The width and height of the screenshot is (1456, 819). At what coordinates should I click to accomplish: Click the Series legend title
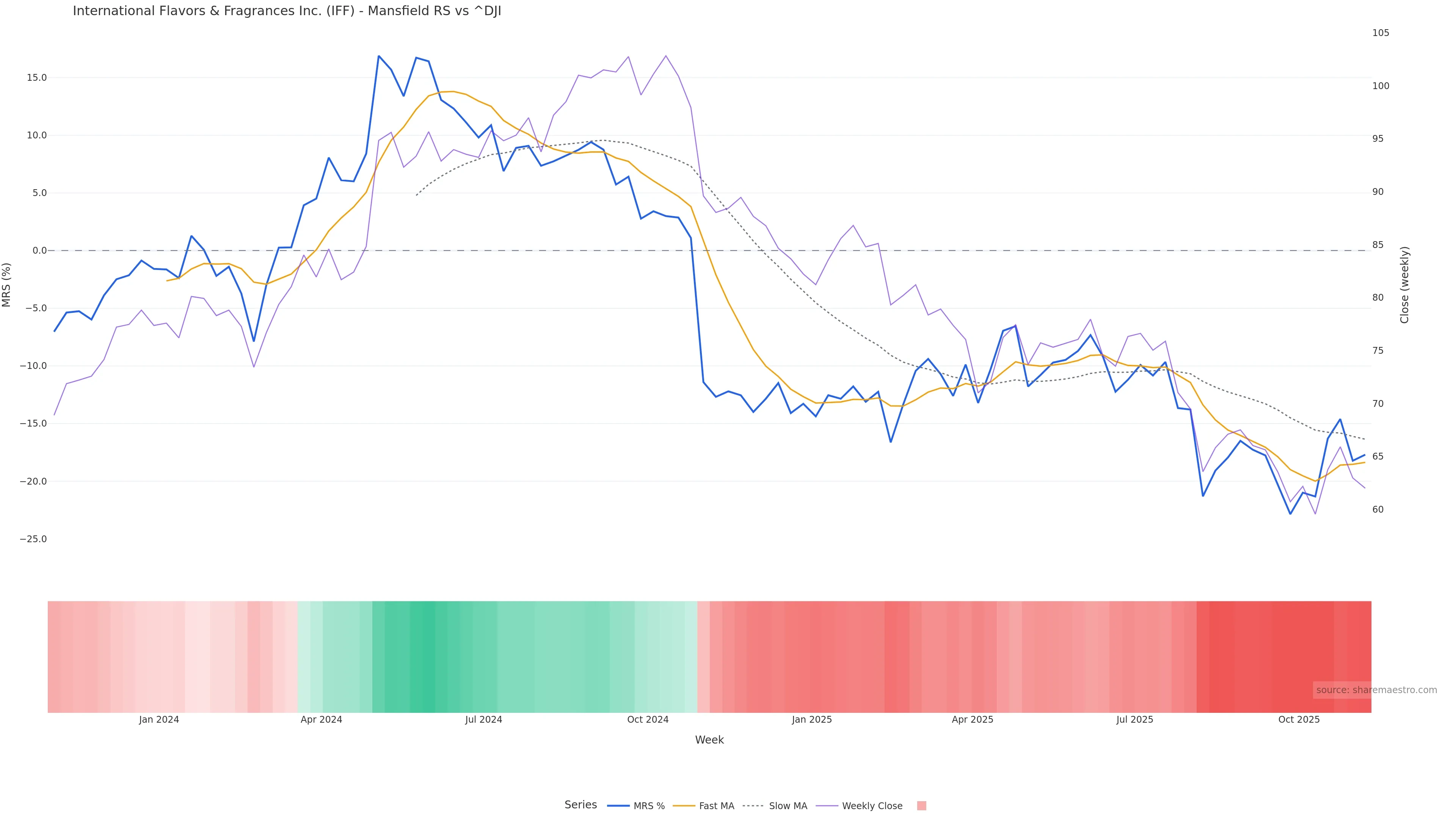tap(581, 805)
